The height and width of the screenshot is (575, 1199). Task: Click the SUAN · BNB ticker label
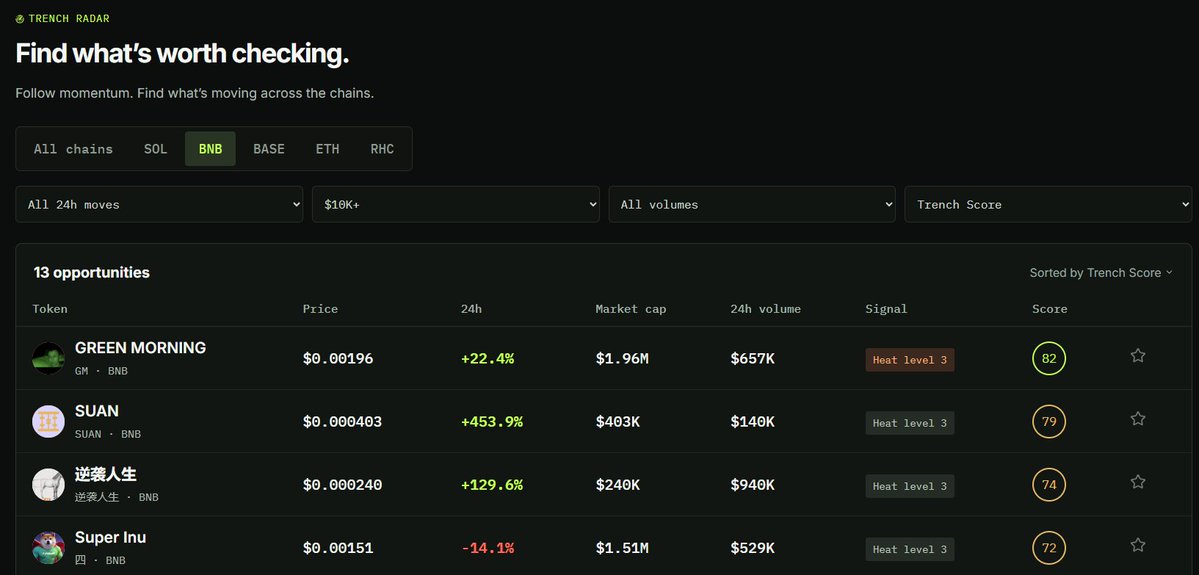point(108,434)
